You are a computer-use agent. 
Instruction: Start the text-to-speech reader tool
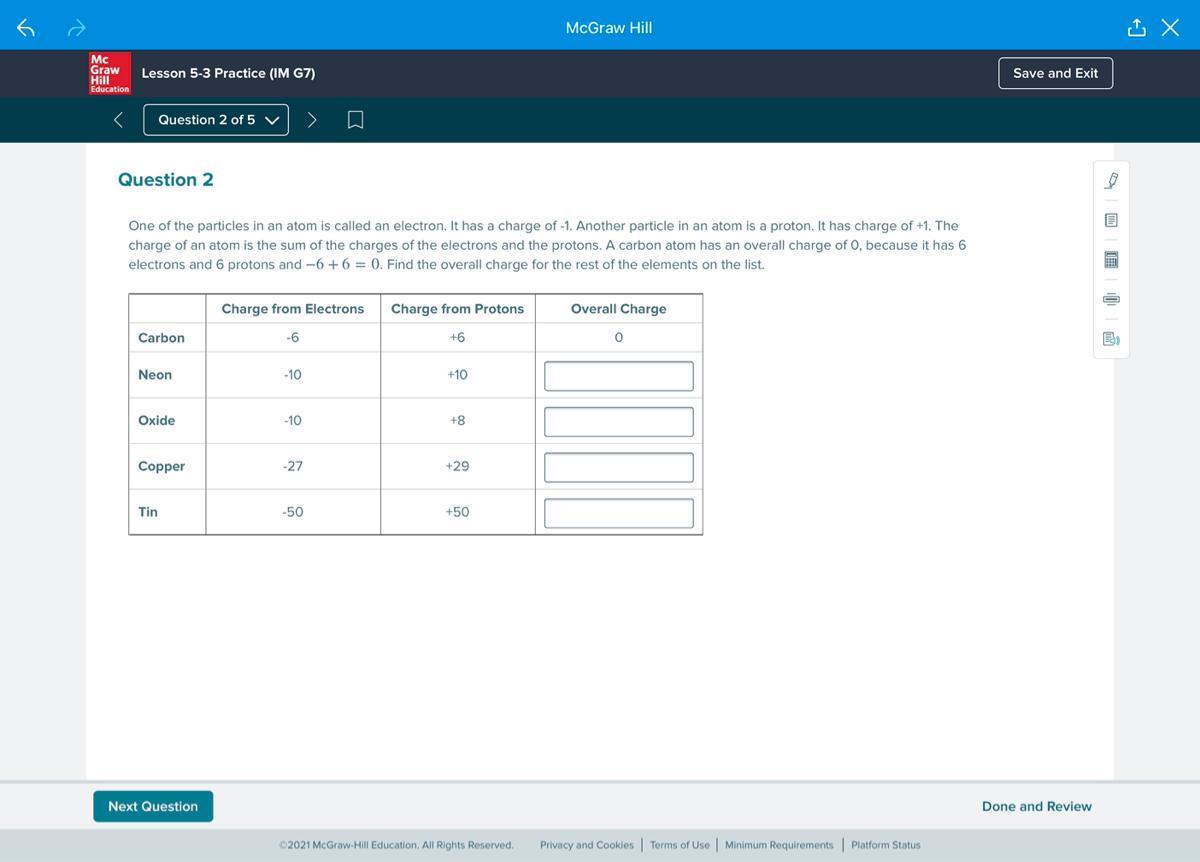pyautogui.click(x=1111, y=339)
